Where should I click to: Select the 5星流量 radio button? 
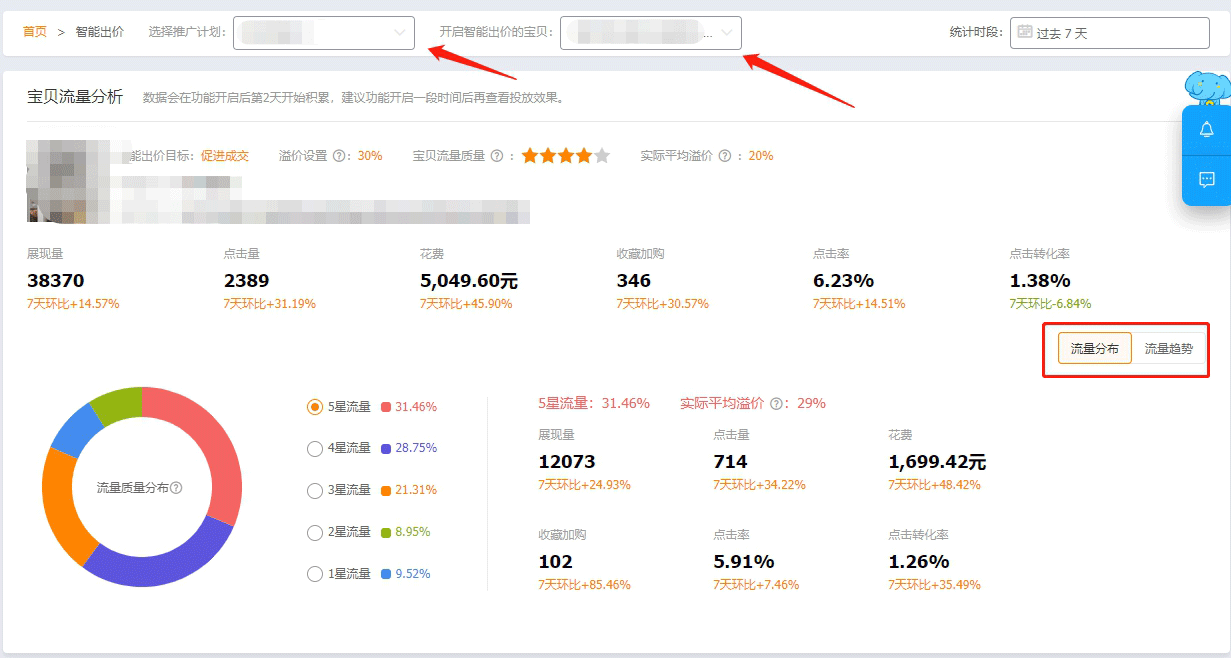point(315,407)
